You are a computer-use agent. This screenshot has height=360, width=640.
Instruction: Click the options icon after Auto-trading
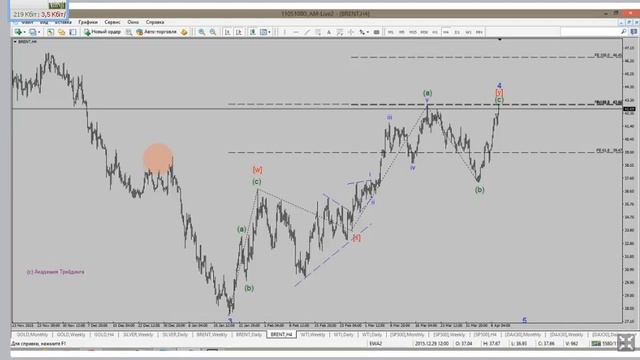(184, 32)
